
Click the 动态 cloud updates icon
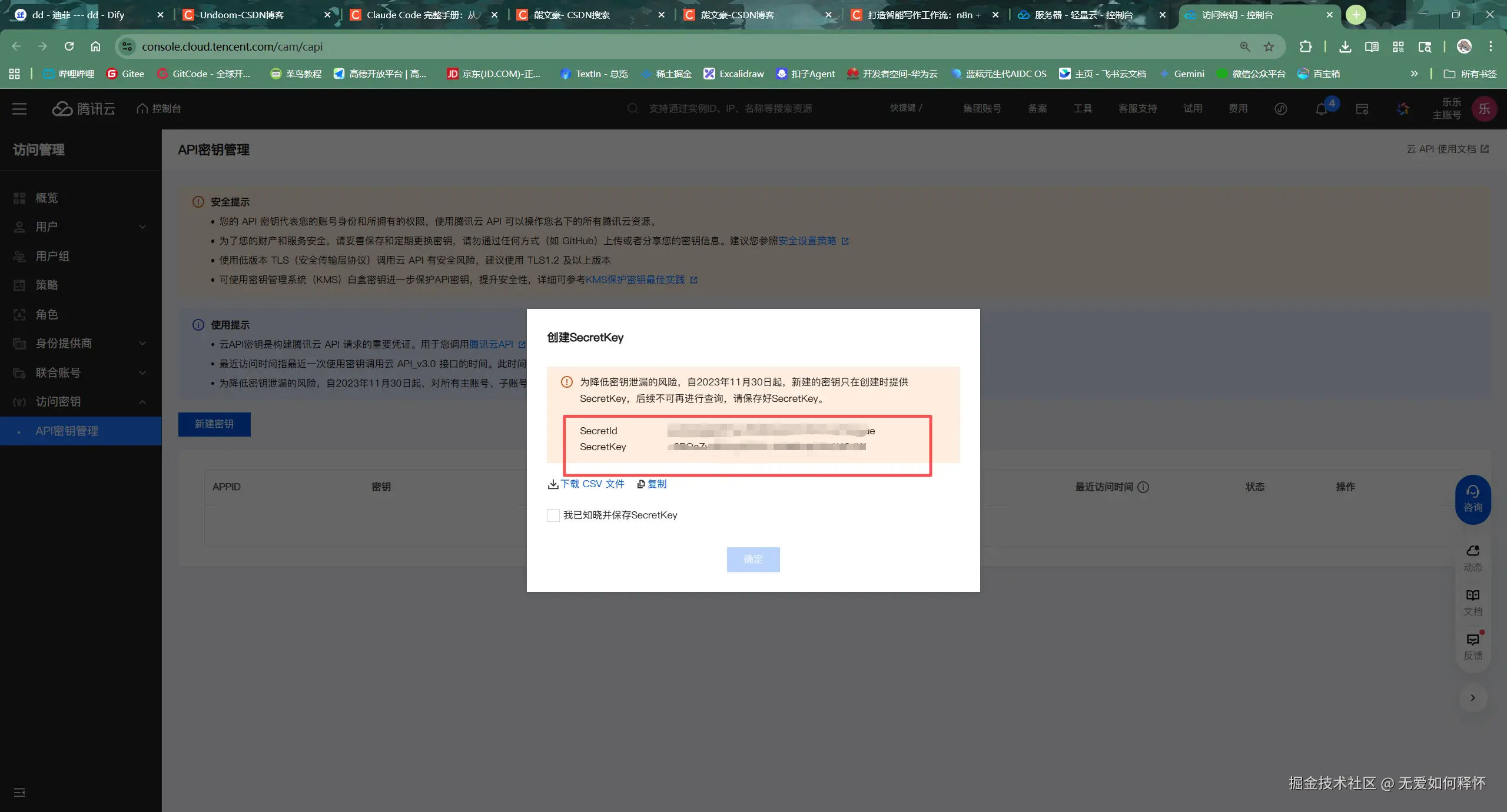[1473, 557]
